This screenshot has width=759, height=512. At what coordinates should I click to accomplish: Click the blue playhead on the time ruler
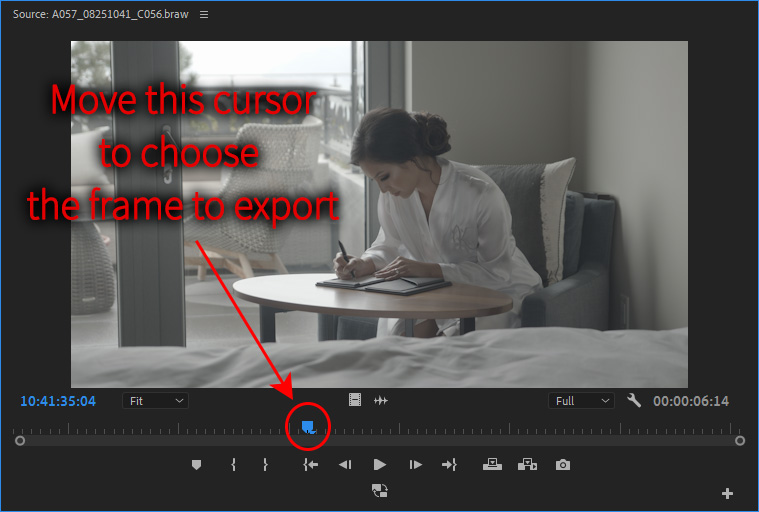coord(308,427)
